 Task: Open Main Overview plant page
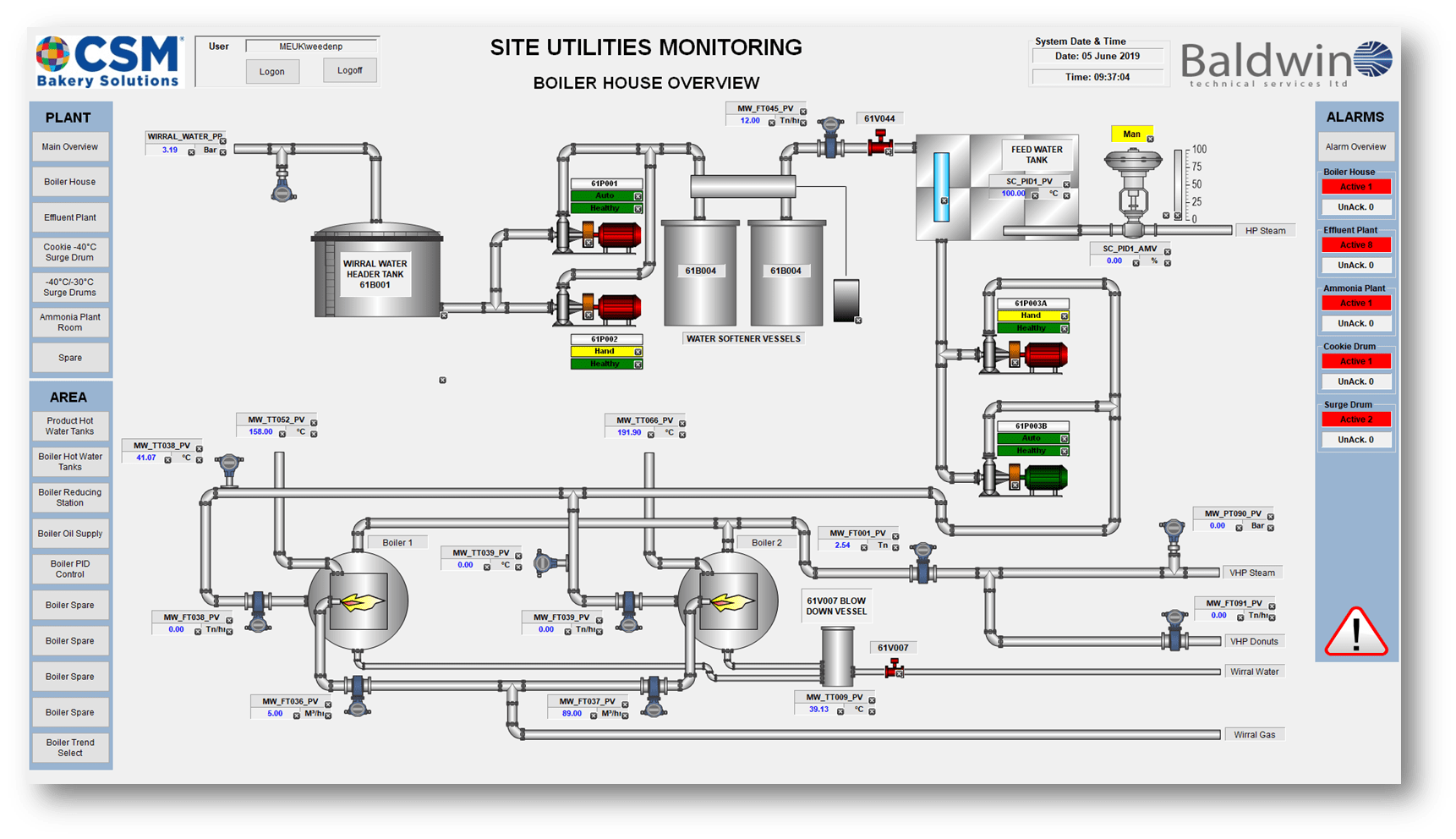tap(70, 147)
